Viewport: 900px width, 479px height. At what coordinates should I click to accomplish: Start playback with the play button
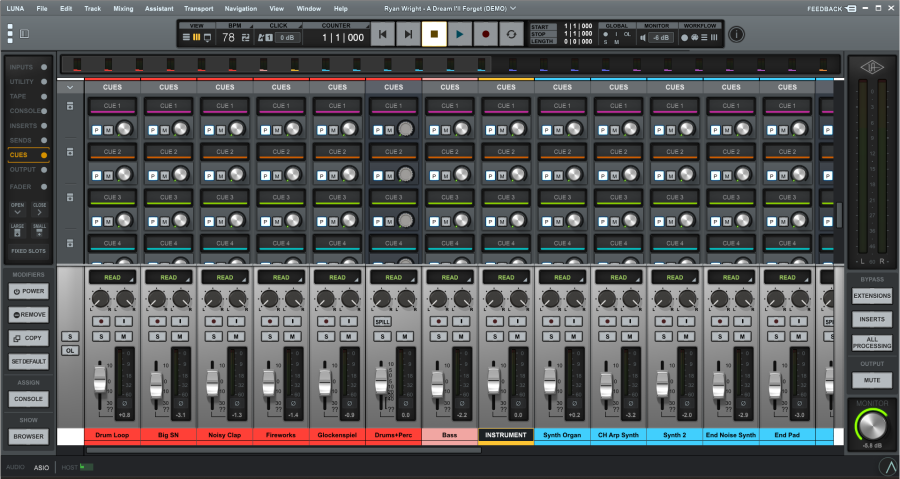[460, 34]
